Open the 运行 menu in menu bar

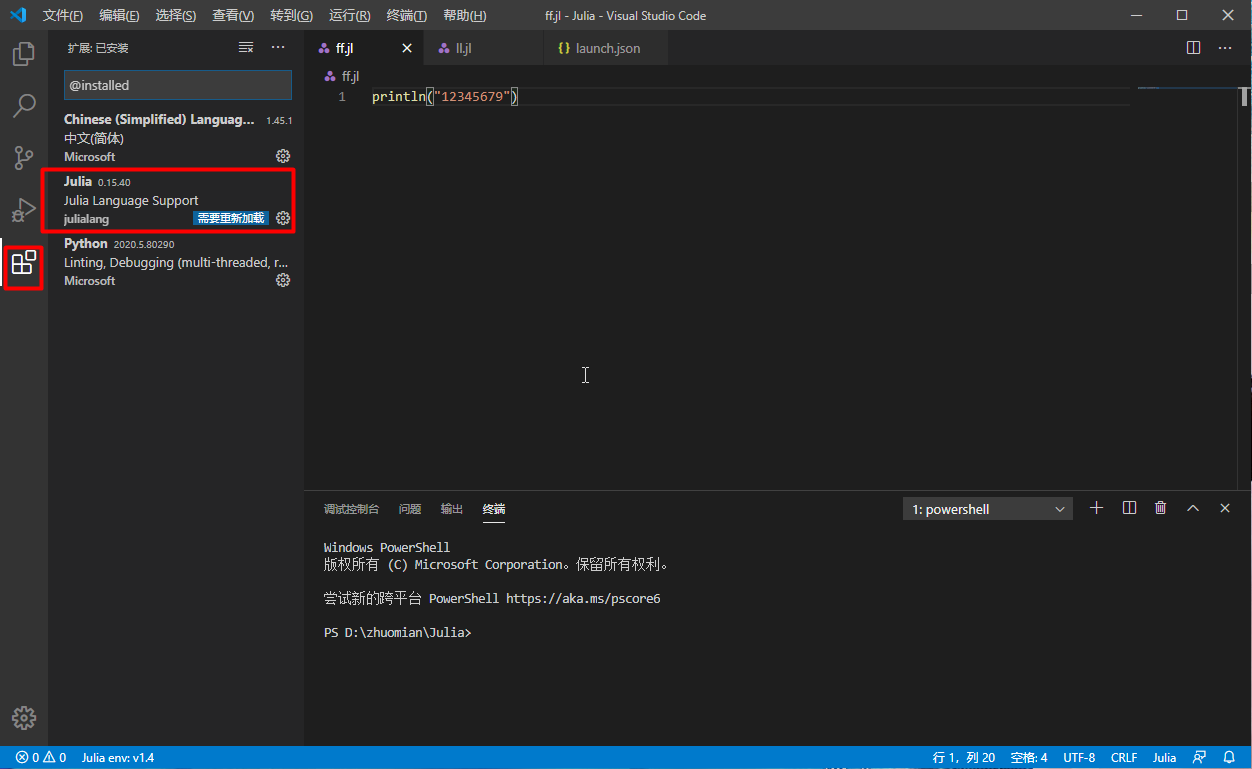(348, 16)
